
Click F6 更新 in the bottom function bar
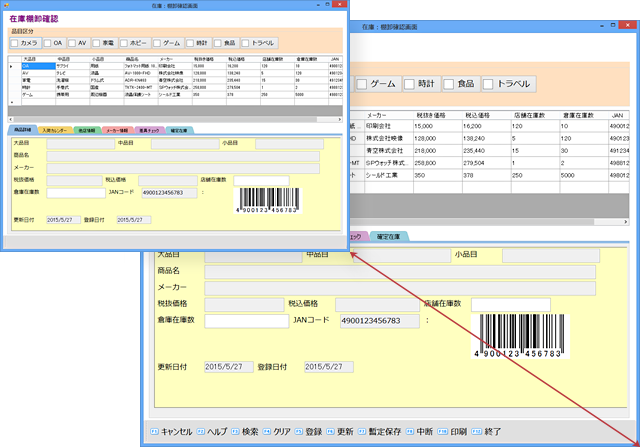point(340,431)
